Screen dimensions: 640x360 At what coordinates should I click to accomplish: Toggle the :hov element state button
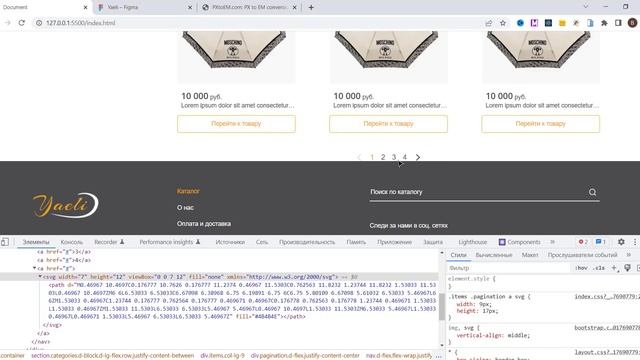pos(581,268)
